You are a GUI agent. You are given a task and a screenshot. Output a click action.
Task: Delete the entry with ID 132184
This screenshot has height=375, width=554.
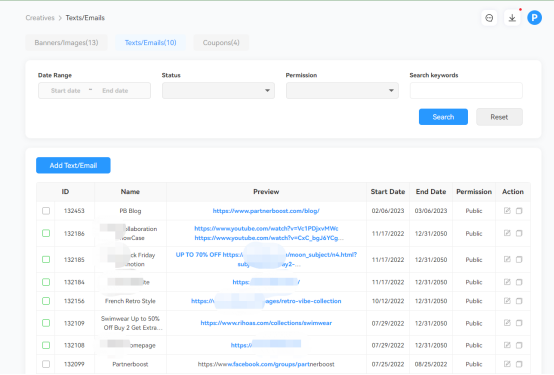pyautogui.click(x=519, y=282)
